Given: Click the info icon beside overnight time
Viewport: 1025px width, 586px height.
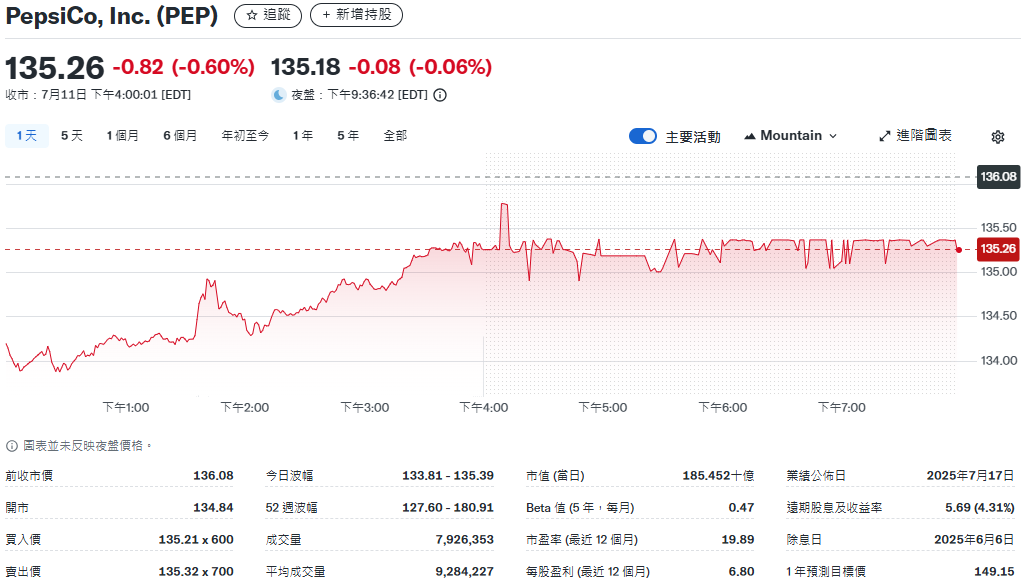Looking at the screenshot, I should click(x=440, y=95).
